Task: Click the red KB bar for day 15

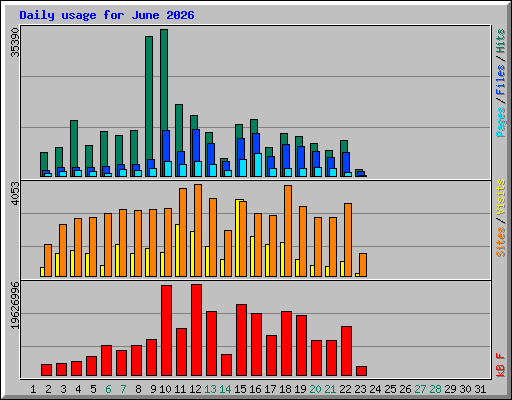Action: 241,340
